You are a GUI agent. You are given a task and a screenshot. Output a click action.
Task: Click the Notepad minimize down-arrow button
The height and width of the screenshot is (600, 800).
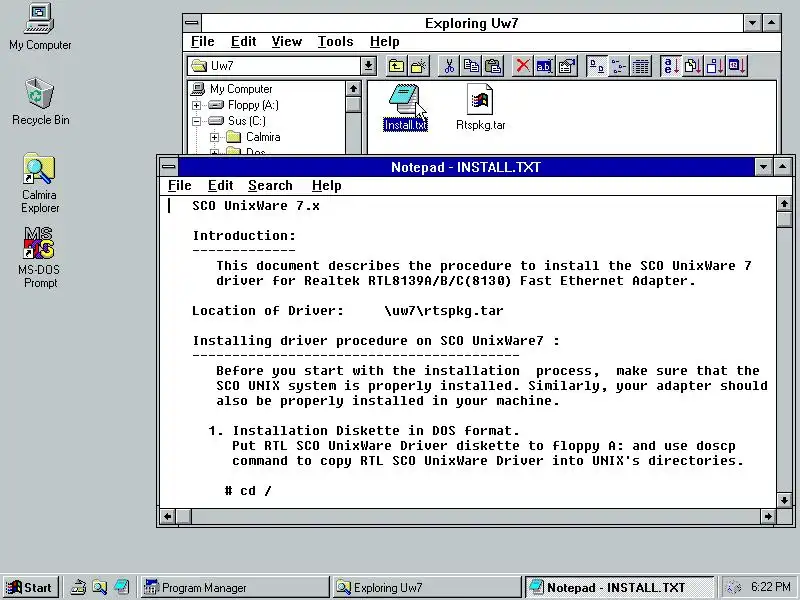point(763,167)
